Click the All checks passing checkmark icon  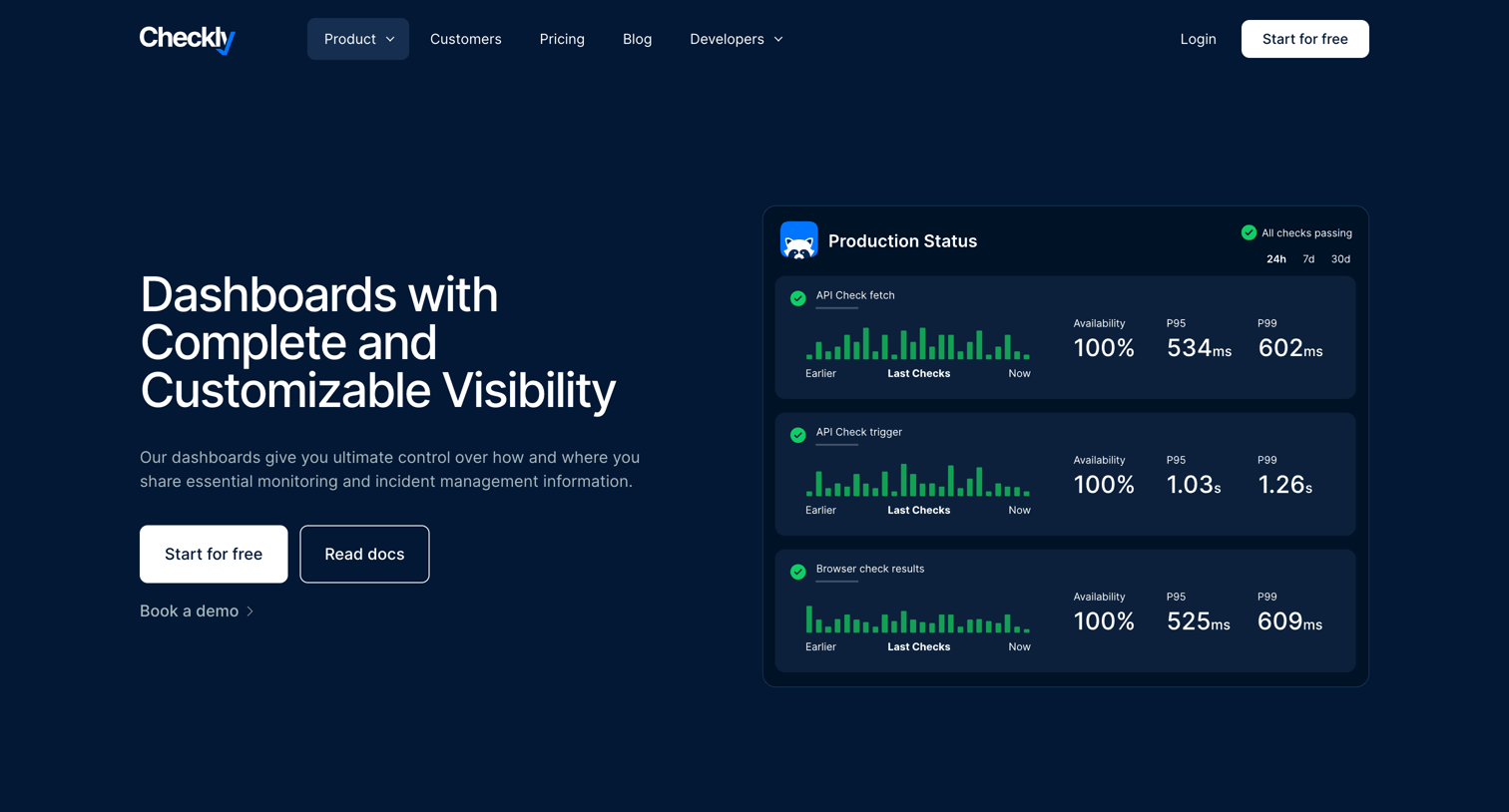coord(1249,232)
